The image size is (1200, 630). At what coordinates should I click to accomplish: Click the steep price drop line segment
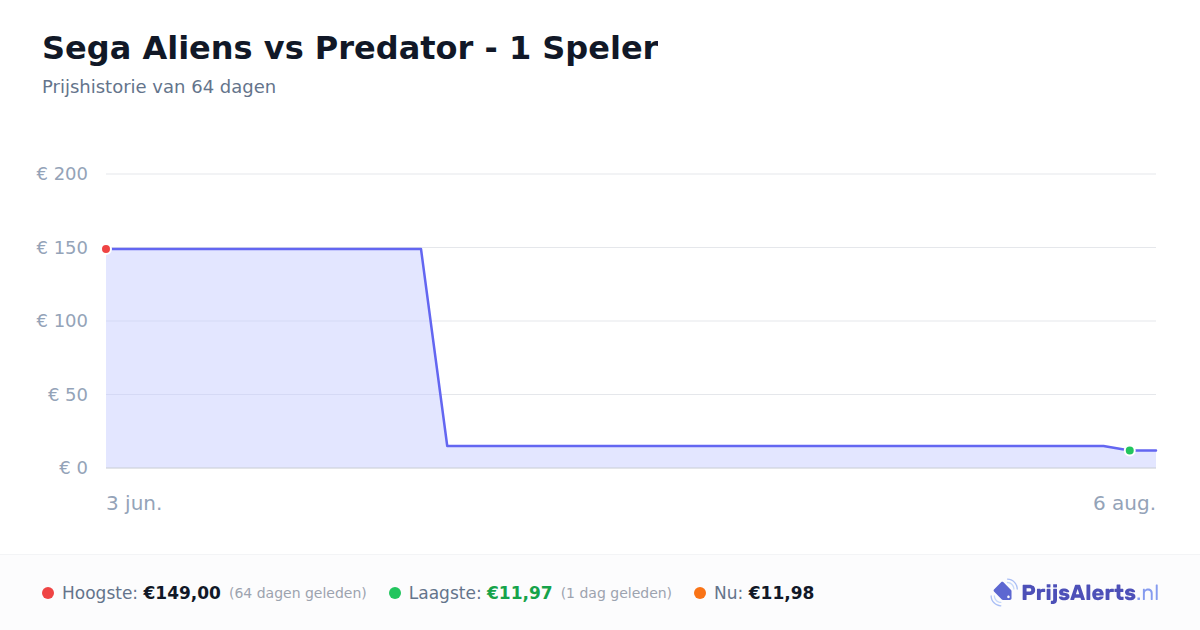coord(434,347)
